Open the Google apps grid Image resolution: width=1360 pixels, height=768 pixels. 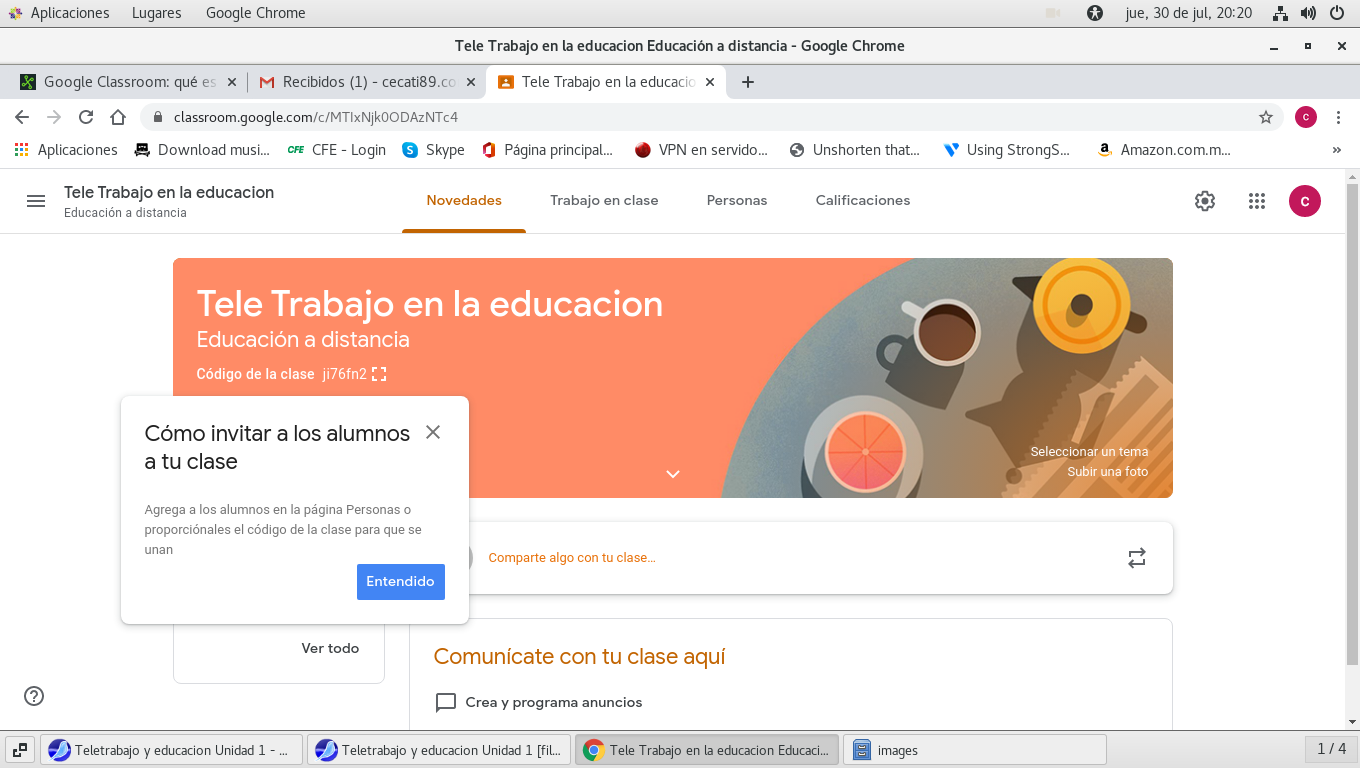coord(1257,201)
